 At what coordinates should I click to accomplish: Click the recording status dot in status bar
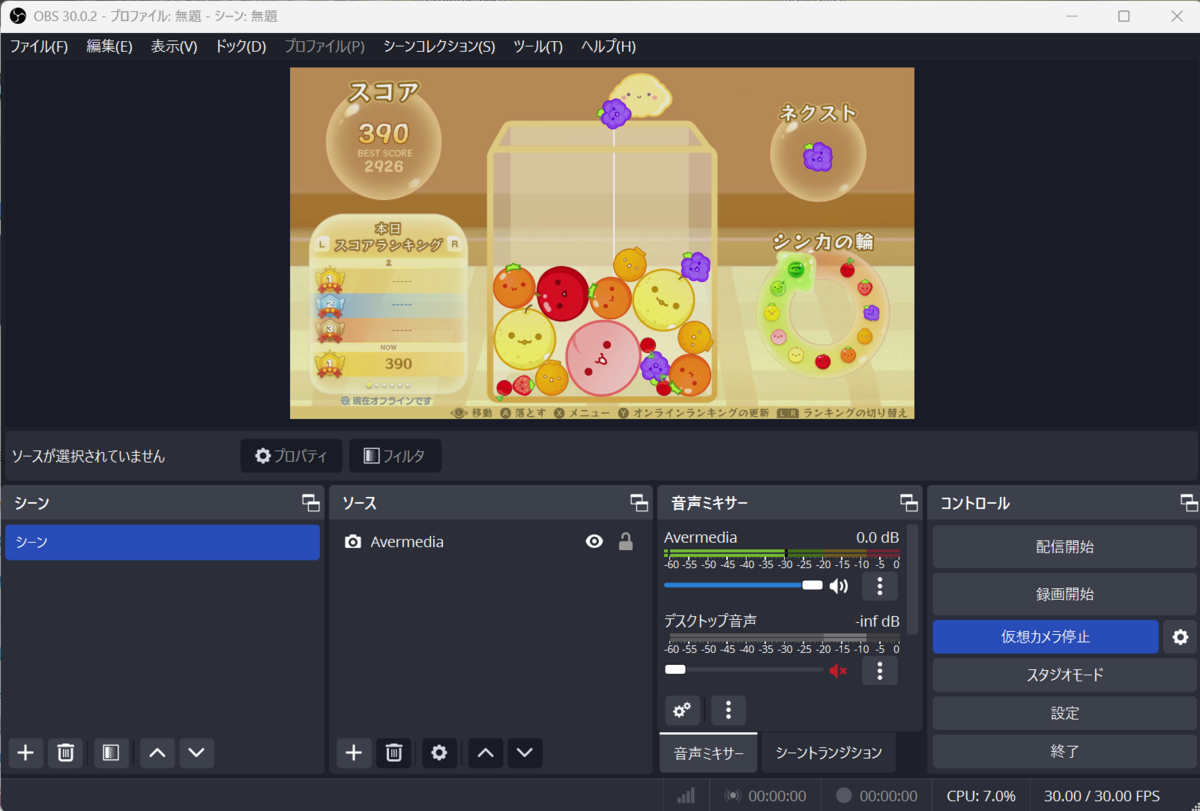[844, 796]
